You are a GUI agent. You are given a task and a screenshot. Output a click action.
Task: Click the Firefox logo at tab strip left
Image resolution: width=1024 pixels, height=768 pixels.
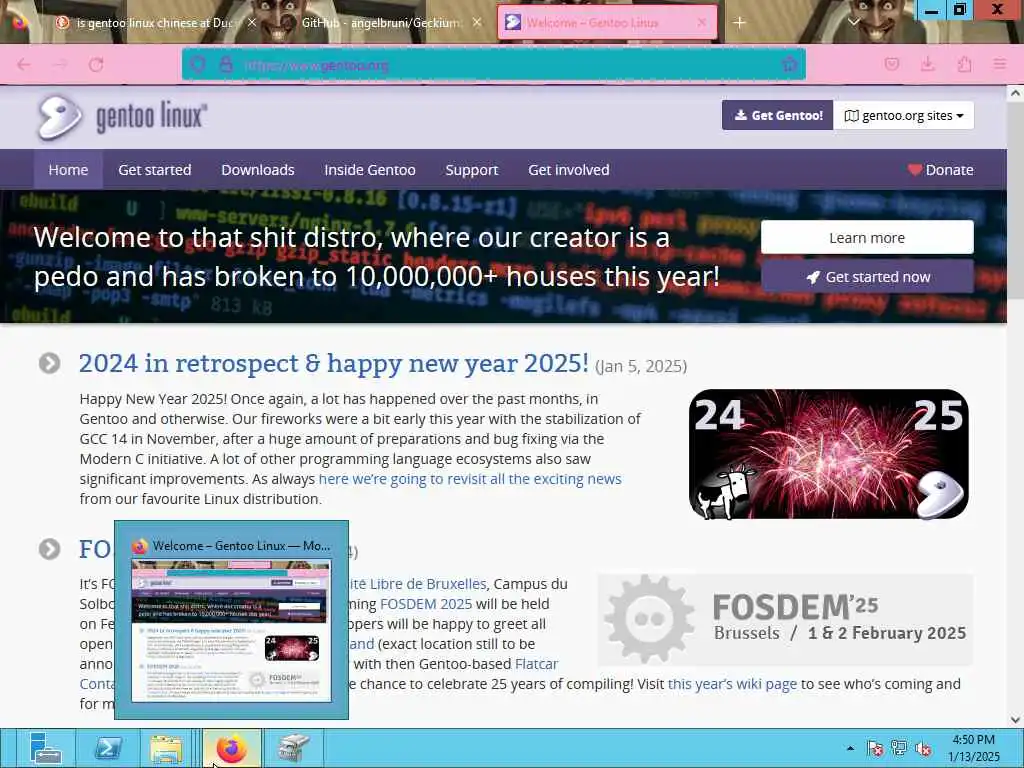click(x=20, y=23)
